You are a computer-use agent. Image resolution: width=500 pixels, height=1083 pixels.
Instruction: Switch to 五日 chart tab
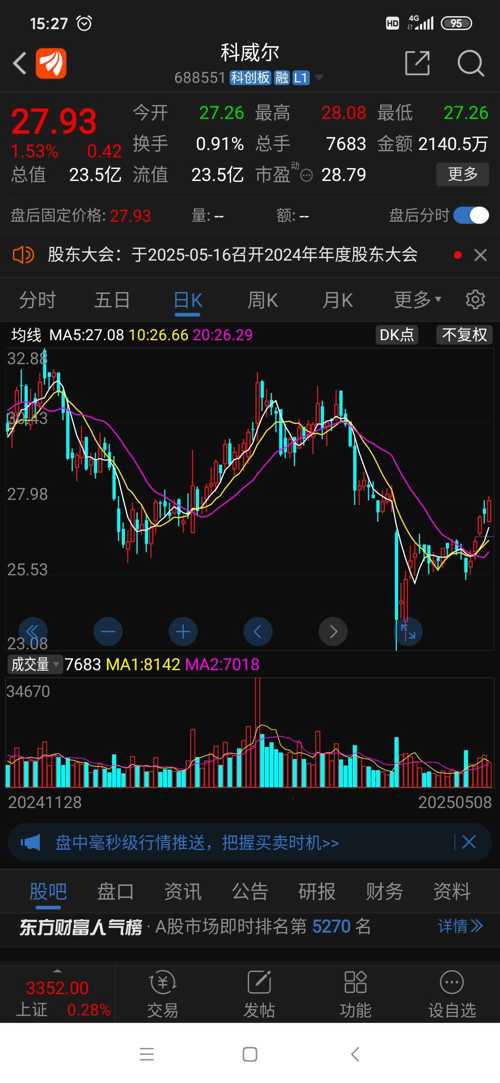click(x=112, y=300)
